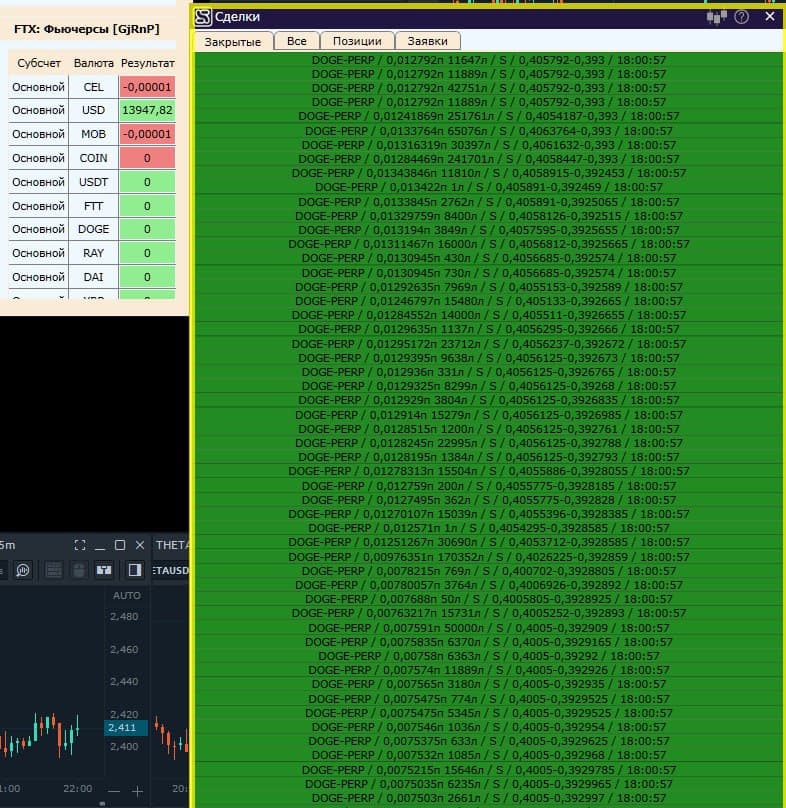Switch to the Все tab
Viewport: 786px width, 808px height.
click(x=297, y=41)
